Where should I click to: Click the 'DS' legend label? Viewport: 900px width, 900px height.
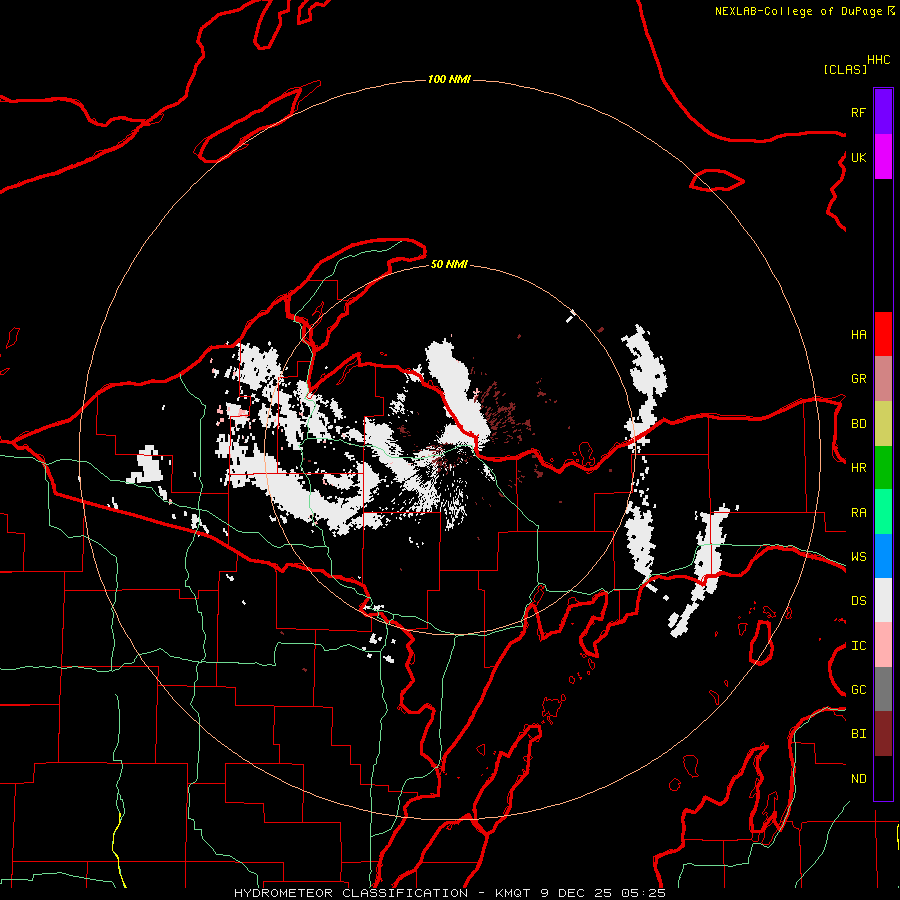pos(858,601)
